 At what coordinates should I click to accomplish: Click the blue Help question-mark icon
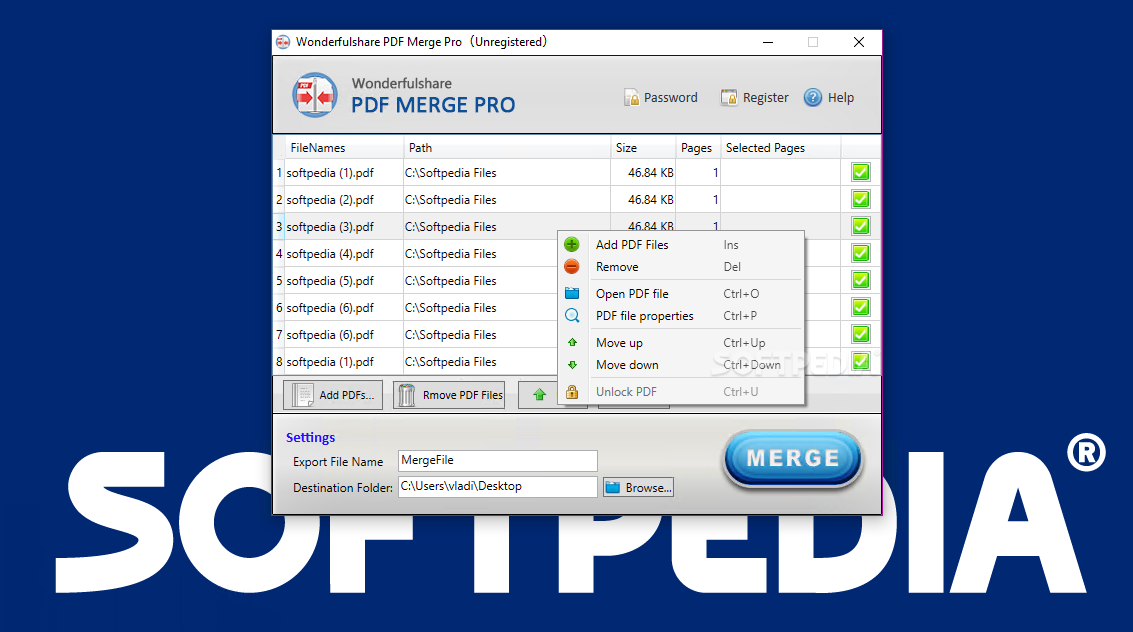click(x=813, y=98)
